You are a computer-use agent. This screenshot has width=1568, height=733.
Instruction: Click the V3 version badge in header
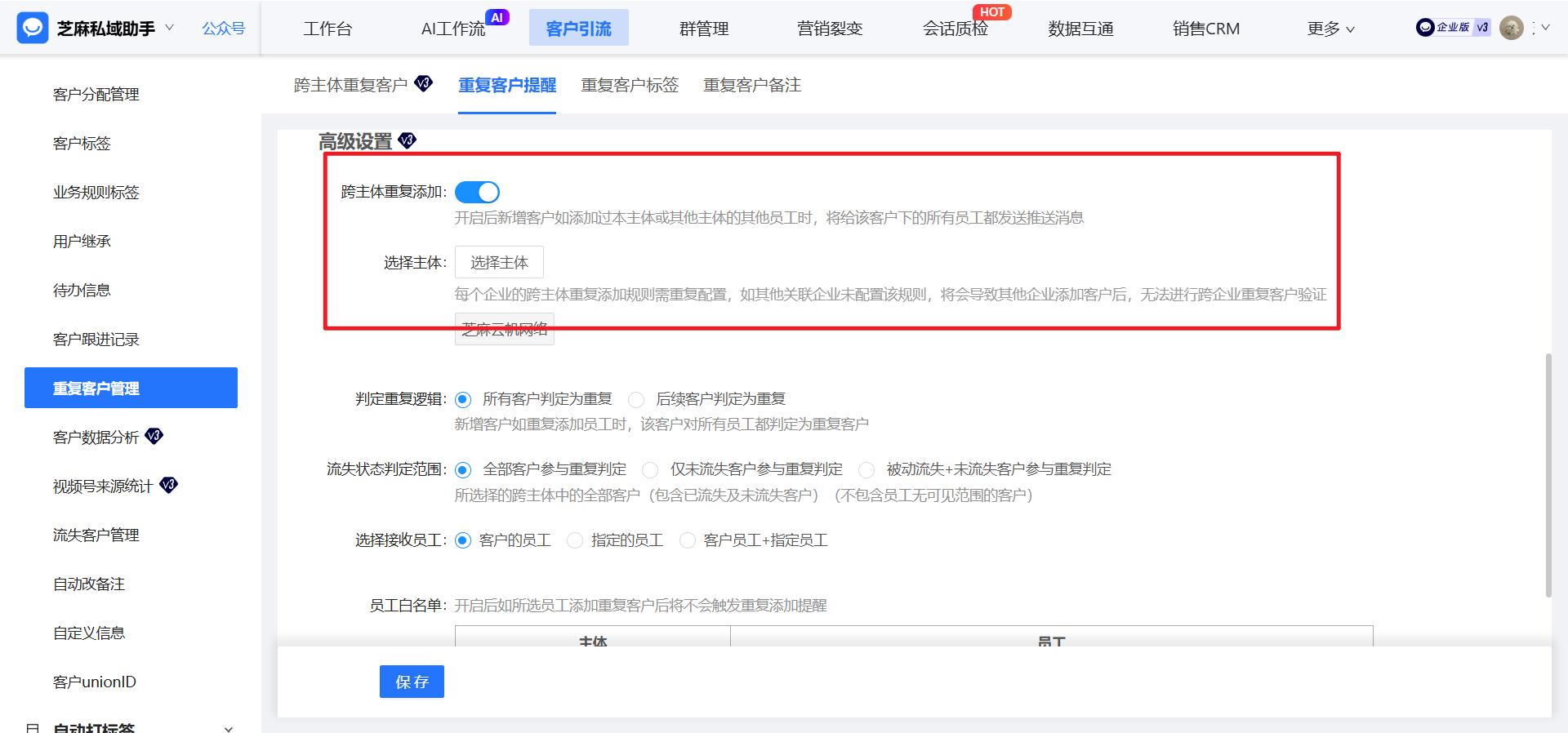(1481, 27)
